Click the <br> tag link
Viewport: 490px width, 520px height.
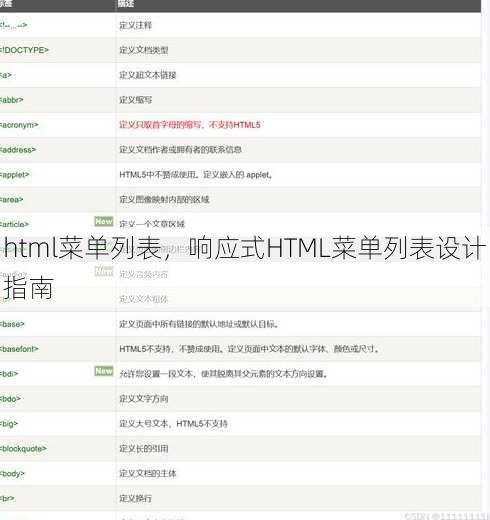point(7,498)
